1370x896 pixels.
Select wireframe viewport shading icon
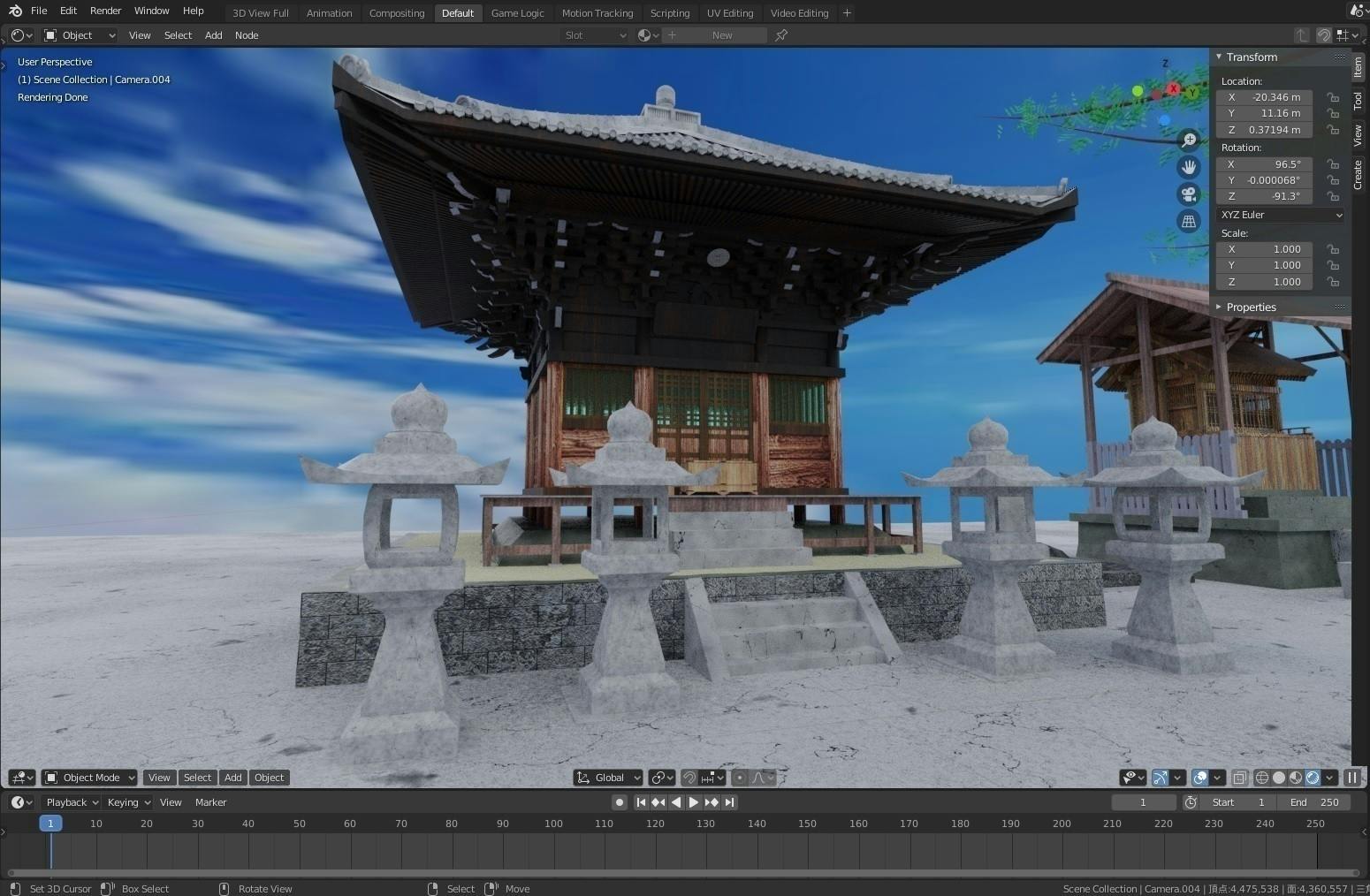point(1262,778)
